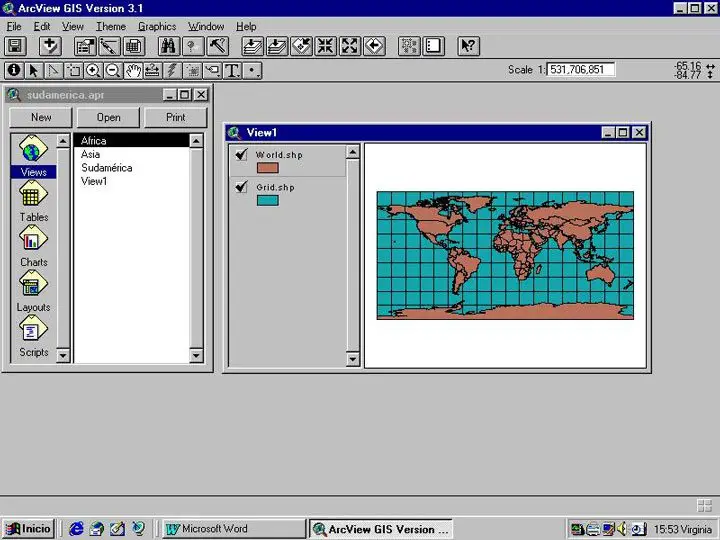Select the Text tool
The width and height of the screenshot is (720, 540).
click(x=232, y=70)
